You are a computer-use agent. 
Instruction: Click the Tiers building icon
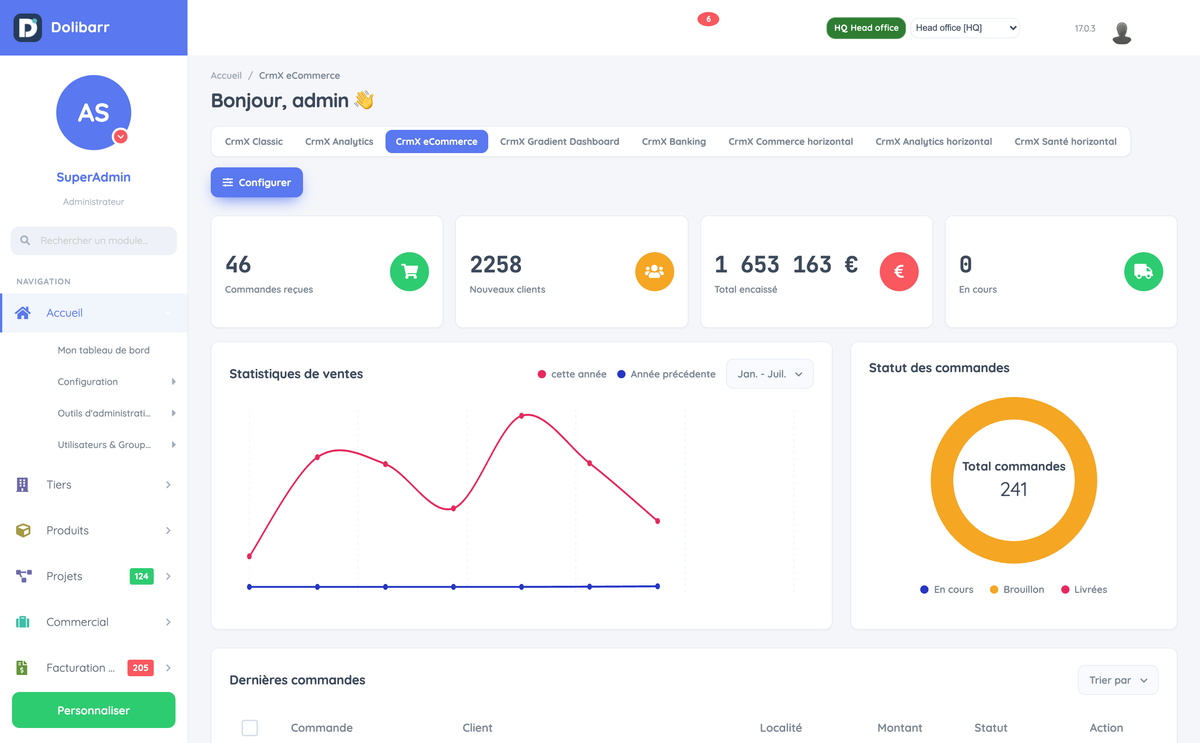pos(23,485)
